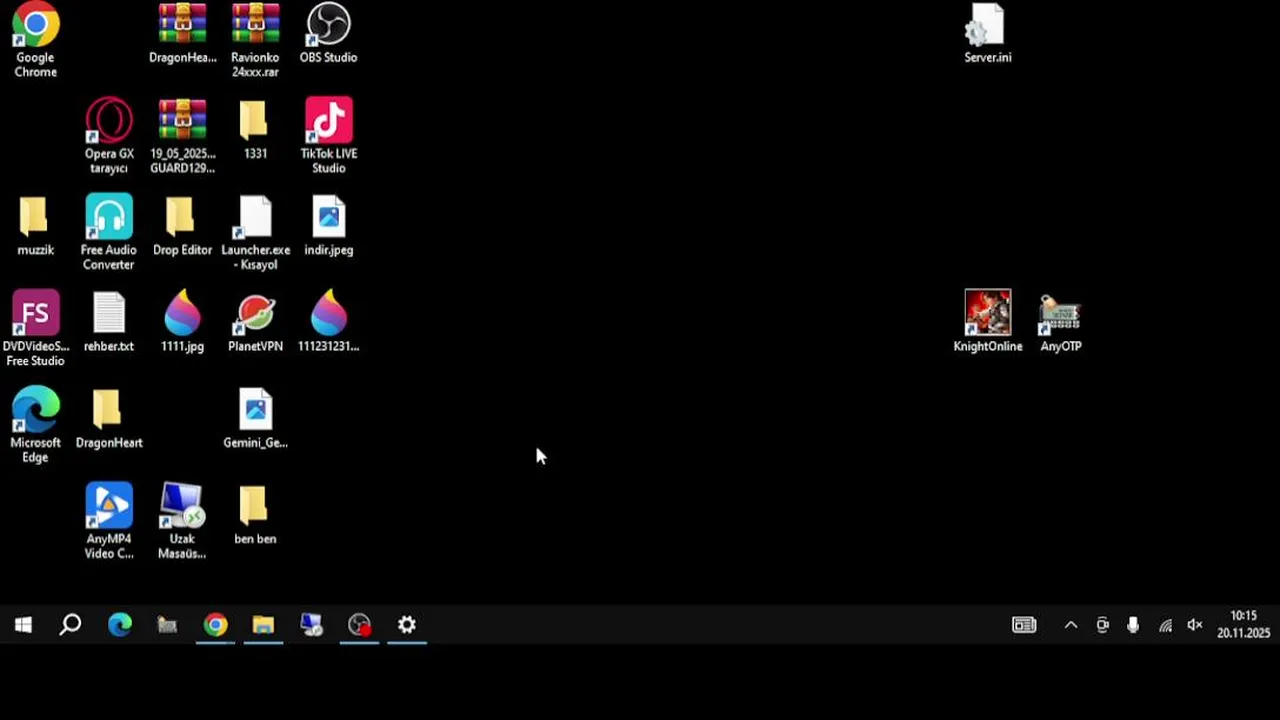This screenshot has height=720, width=1280.
Task: Open Opera GX tarayıcı shortcut
Action: (109, 136)
